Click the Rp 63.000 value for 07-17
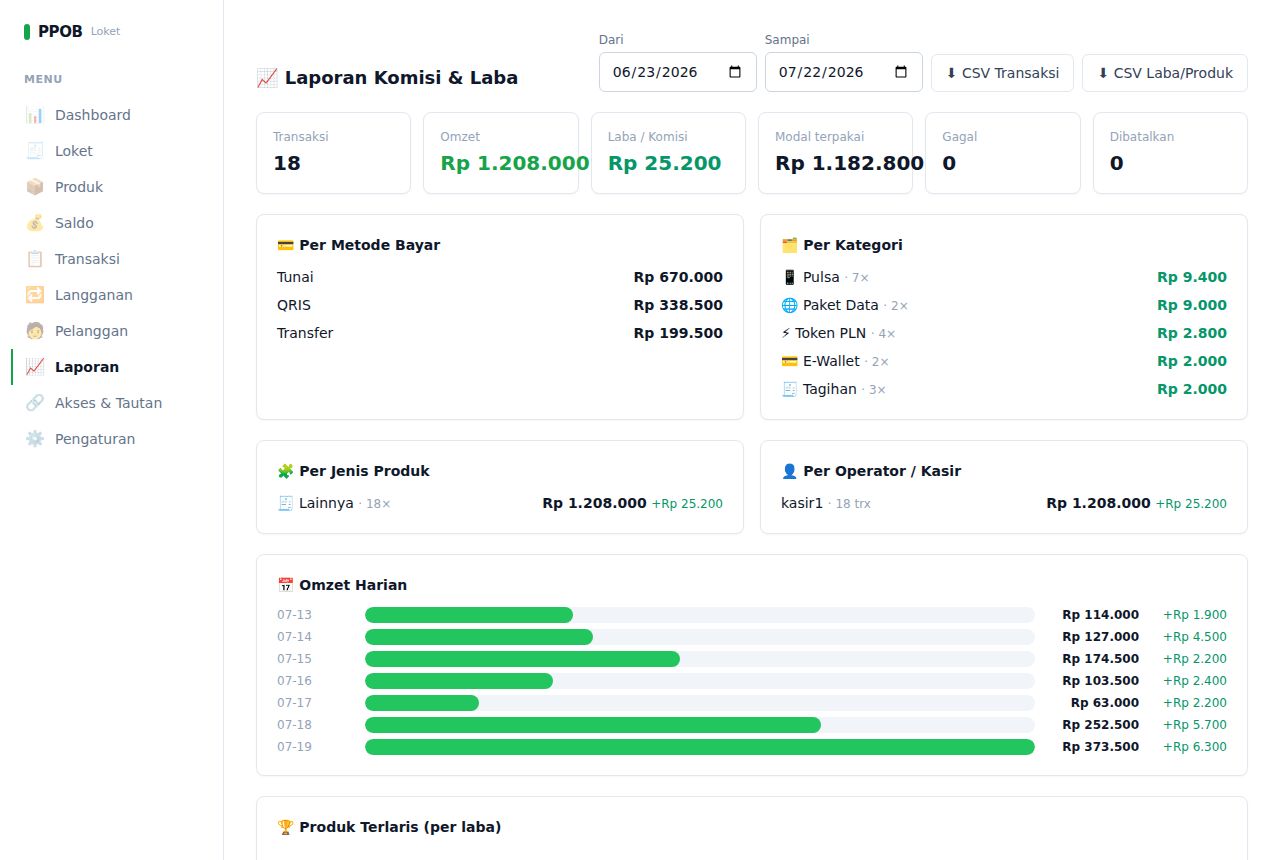The height and width of the screenshot is (860, 1280). (1105, 703)
